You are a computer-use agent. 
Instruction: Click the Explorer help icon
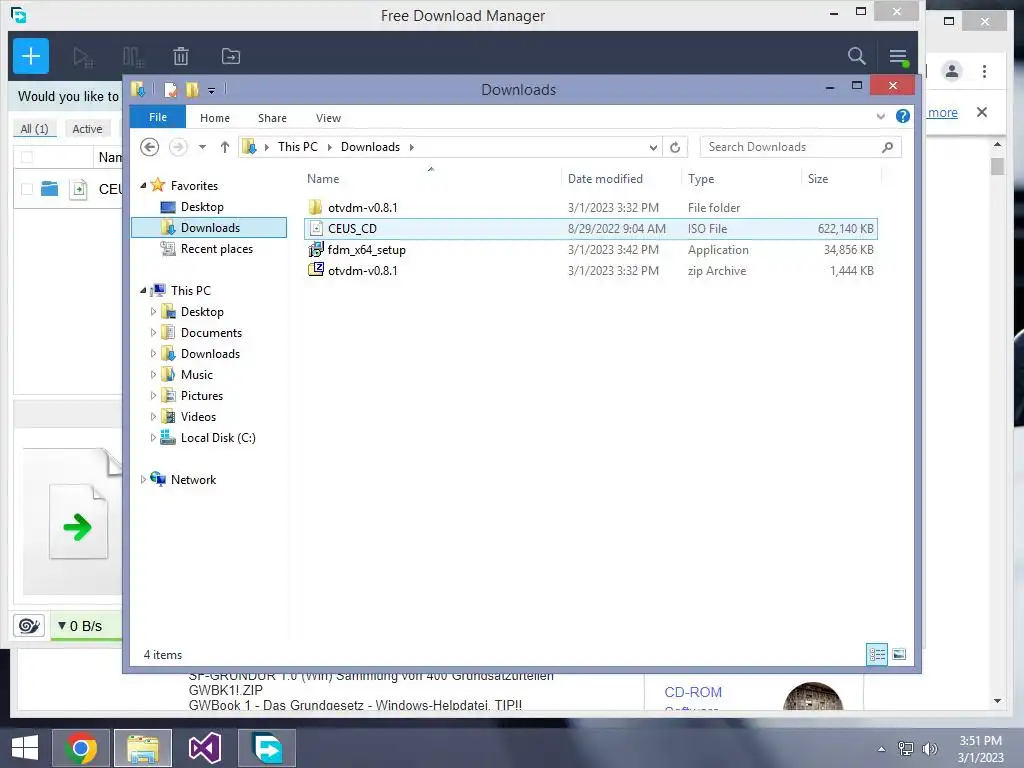pyautogui.click(x=903, y=116)
